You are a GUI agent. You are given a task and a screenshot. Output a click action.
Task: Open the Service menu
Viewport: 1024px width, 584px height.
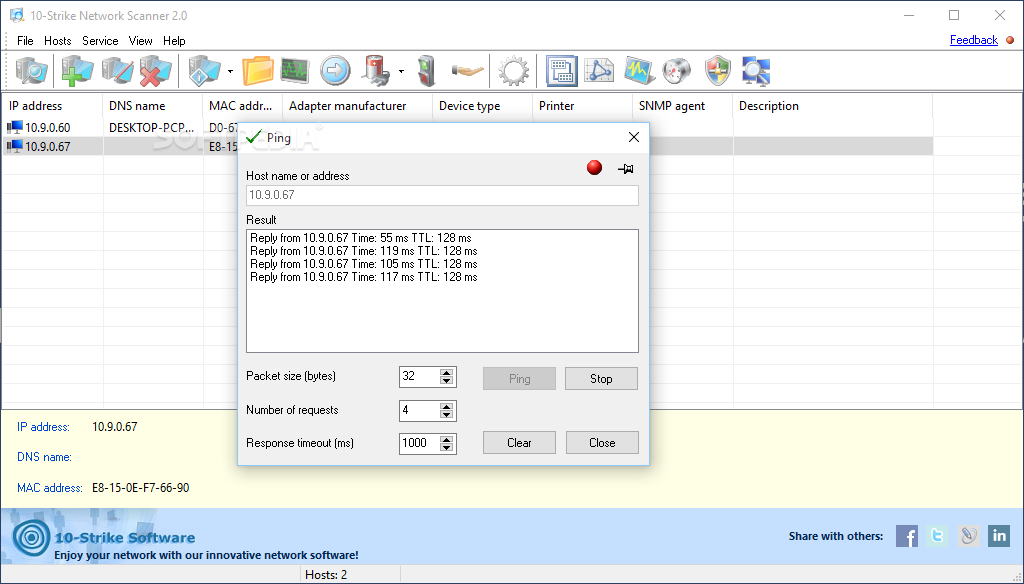pyautogui.click(x=100, y=41)
